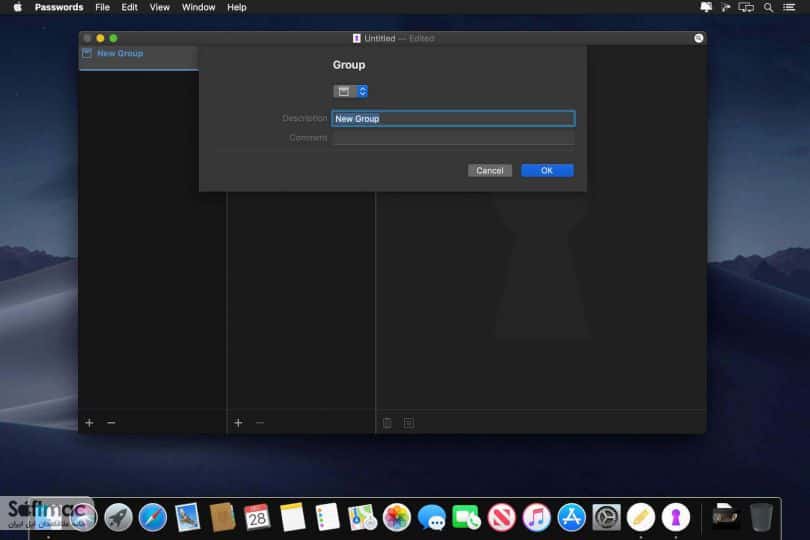Open the Edit menu
The width and height of the screenshot is (810, 540).
pos(129,7)
